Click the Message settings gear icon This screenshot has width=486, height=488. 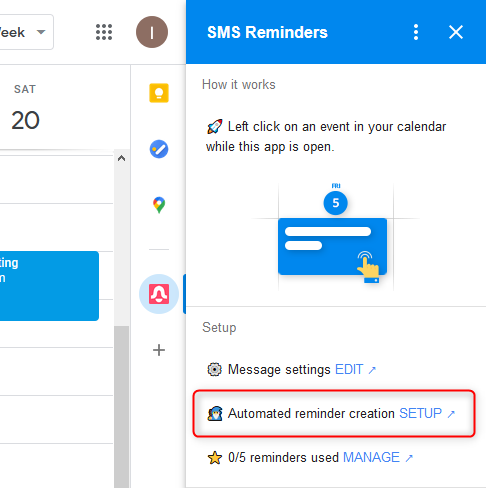[214, 370]
